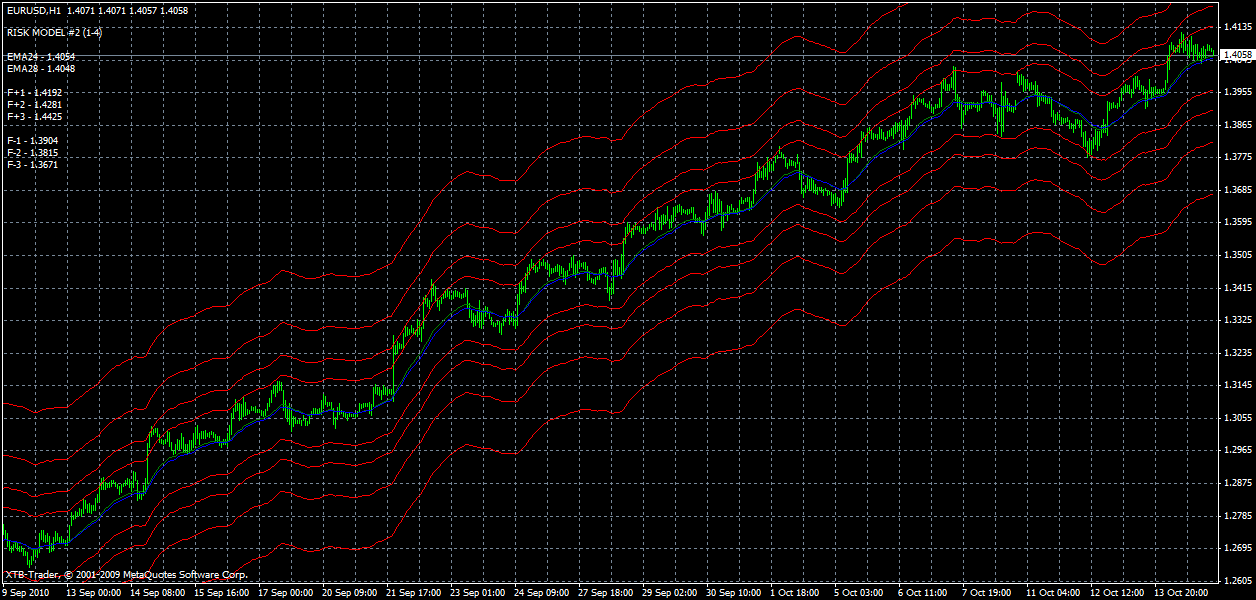Screen dimensions: 1256x600
Task: Click the 11 Oct 04:00 time label
Action: [1054, 593]
